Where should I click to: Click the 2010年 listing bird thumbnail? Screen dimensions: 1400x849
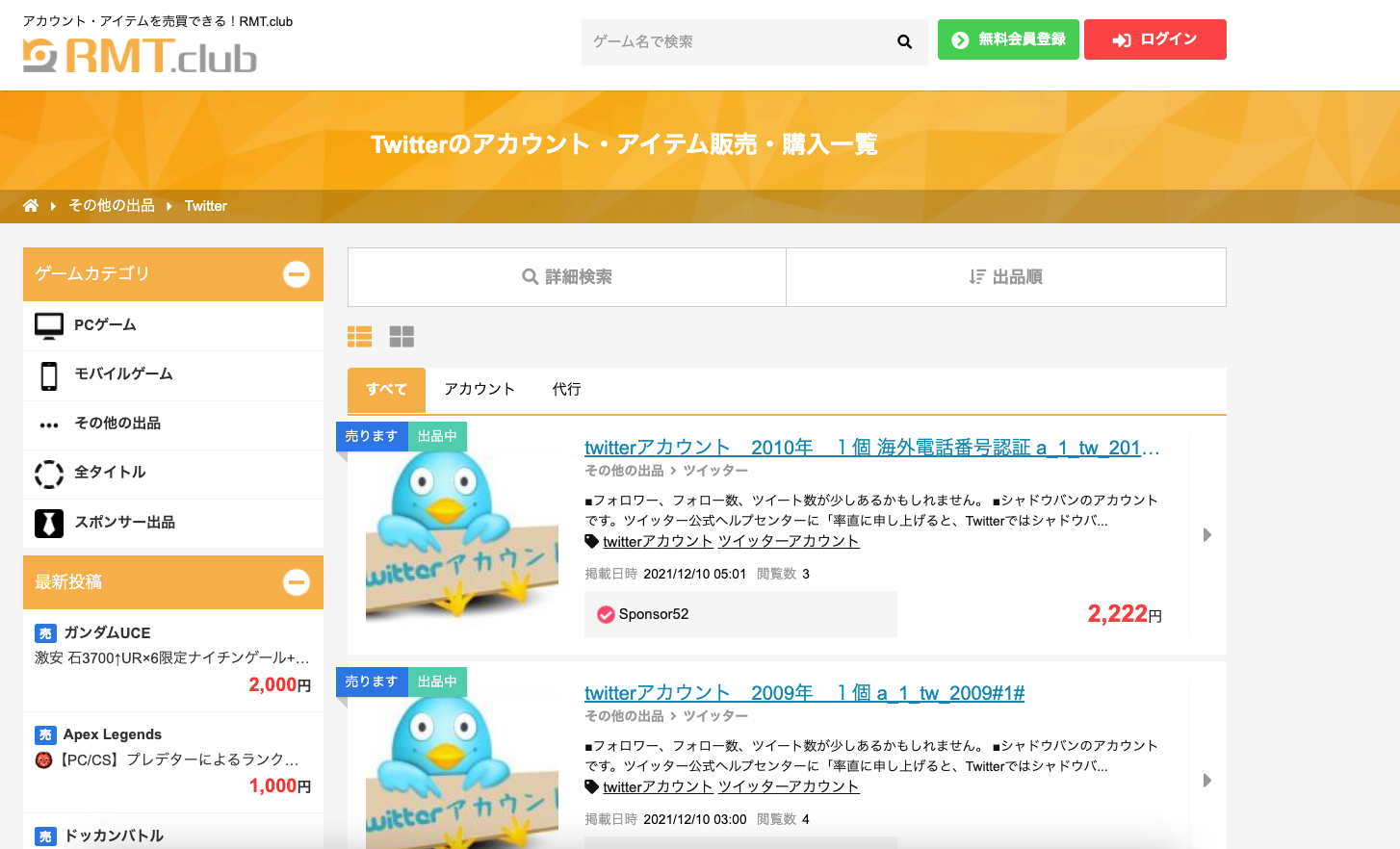point(462,534)
